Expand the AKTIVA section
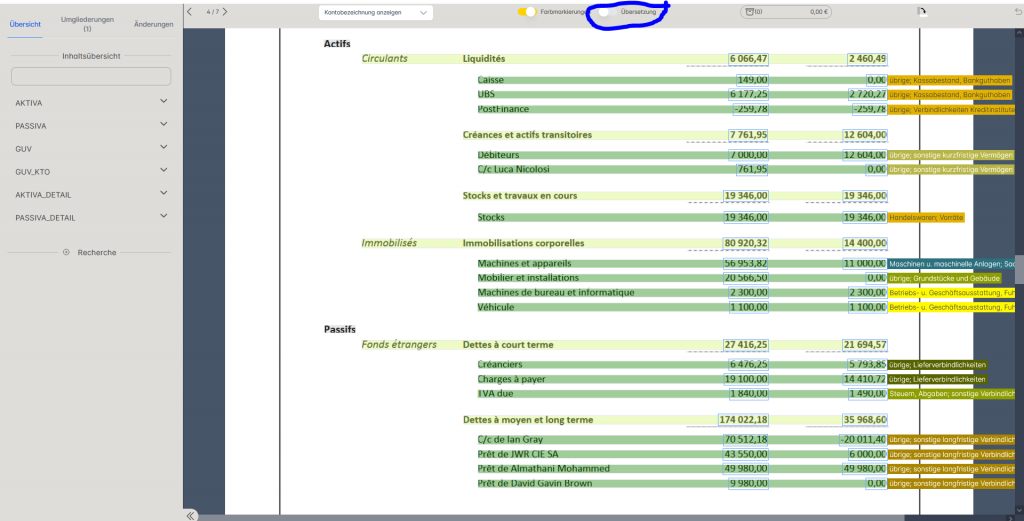 coord(164,102)
